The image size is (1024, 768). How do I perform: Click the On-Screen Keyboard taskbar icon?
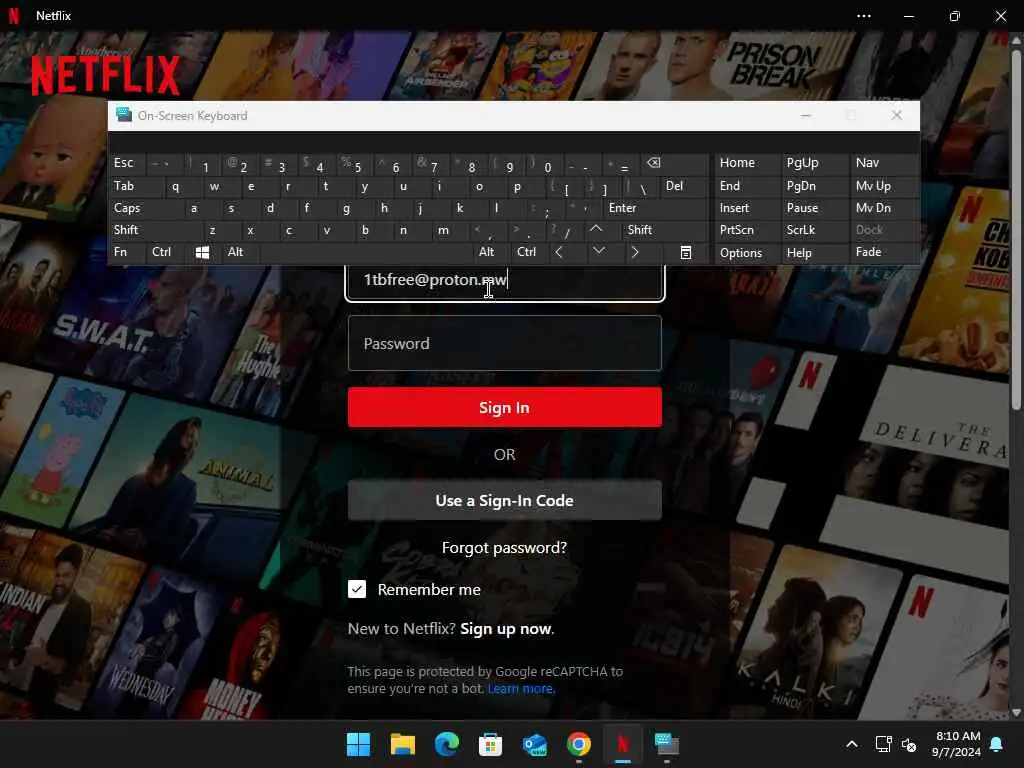coord(667,744)
